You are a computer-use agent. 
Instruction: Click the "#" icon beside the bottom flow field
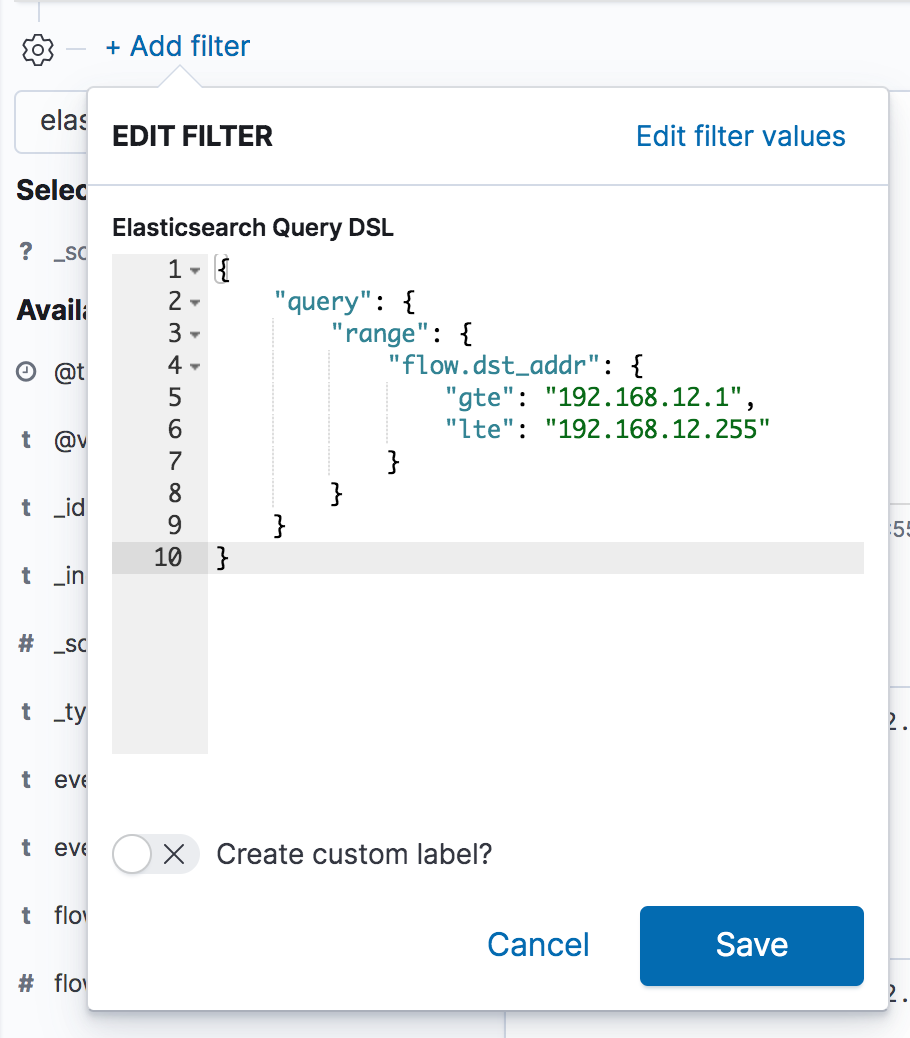click(25, 982)
